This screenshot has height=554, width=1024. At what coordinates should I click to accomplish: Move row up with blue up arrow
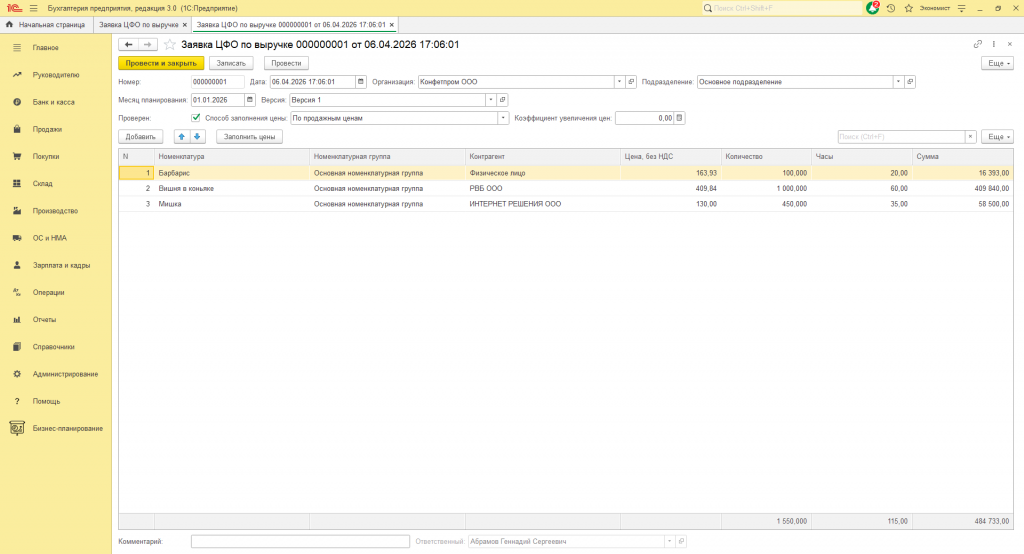(x=182, y=137)
